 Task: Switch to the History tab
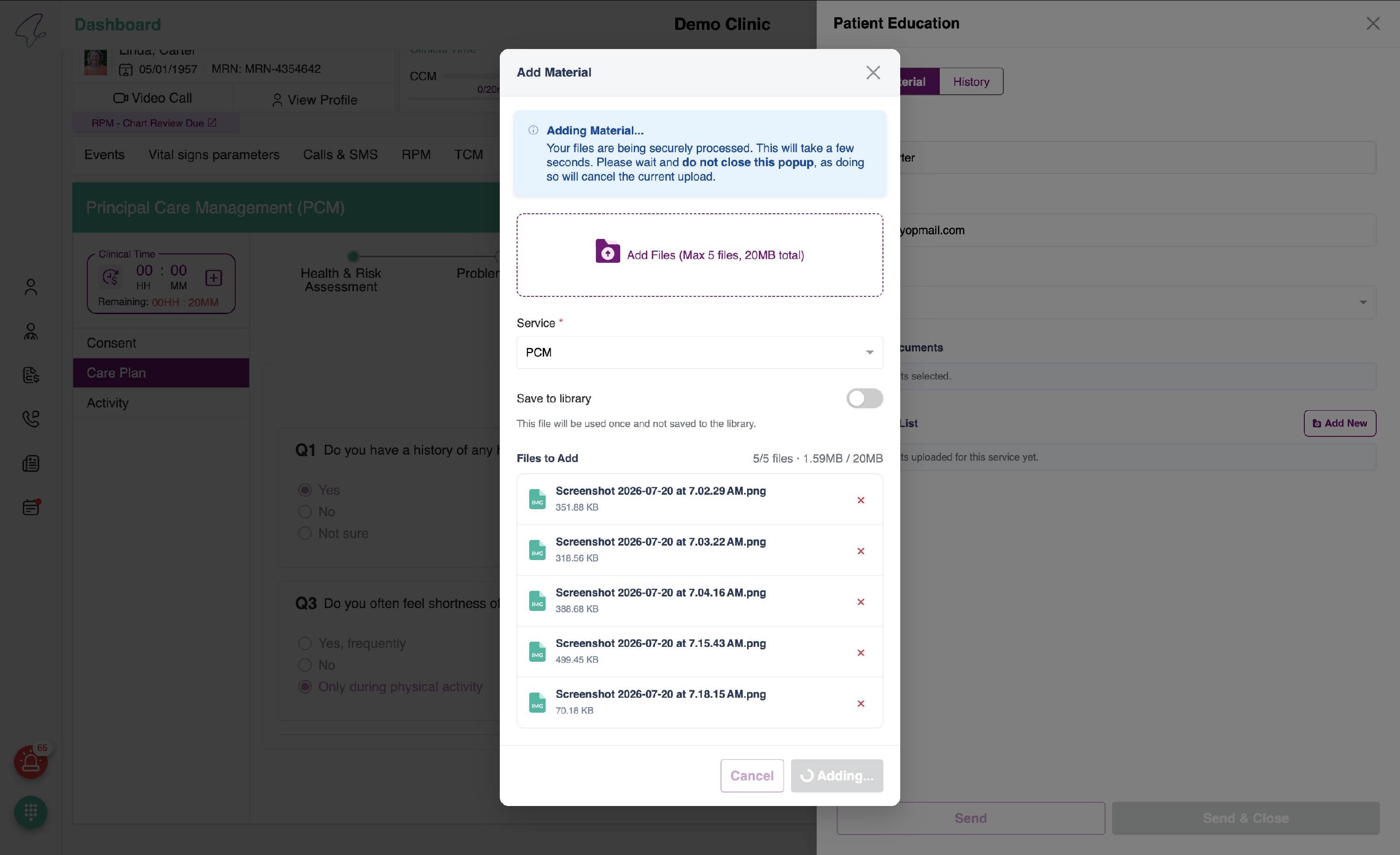click(x=971, y=82)
